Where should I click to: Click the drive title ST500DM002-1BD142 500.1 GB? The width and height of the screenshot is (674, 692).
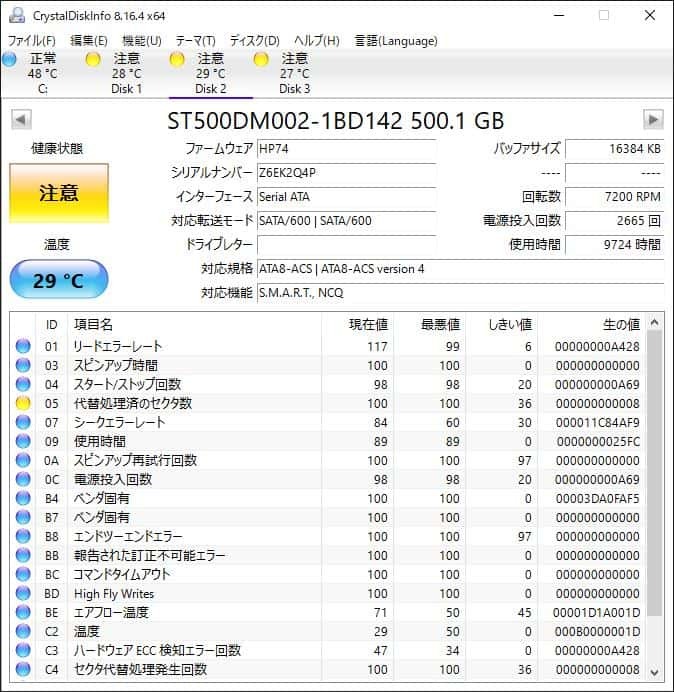click(336, 120)
